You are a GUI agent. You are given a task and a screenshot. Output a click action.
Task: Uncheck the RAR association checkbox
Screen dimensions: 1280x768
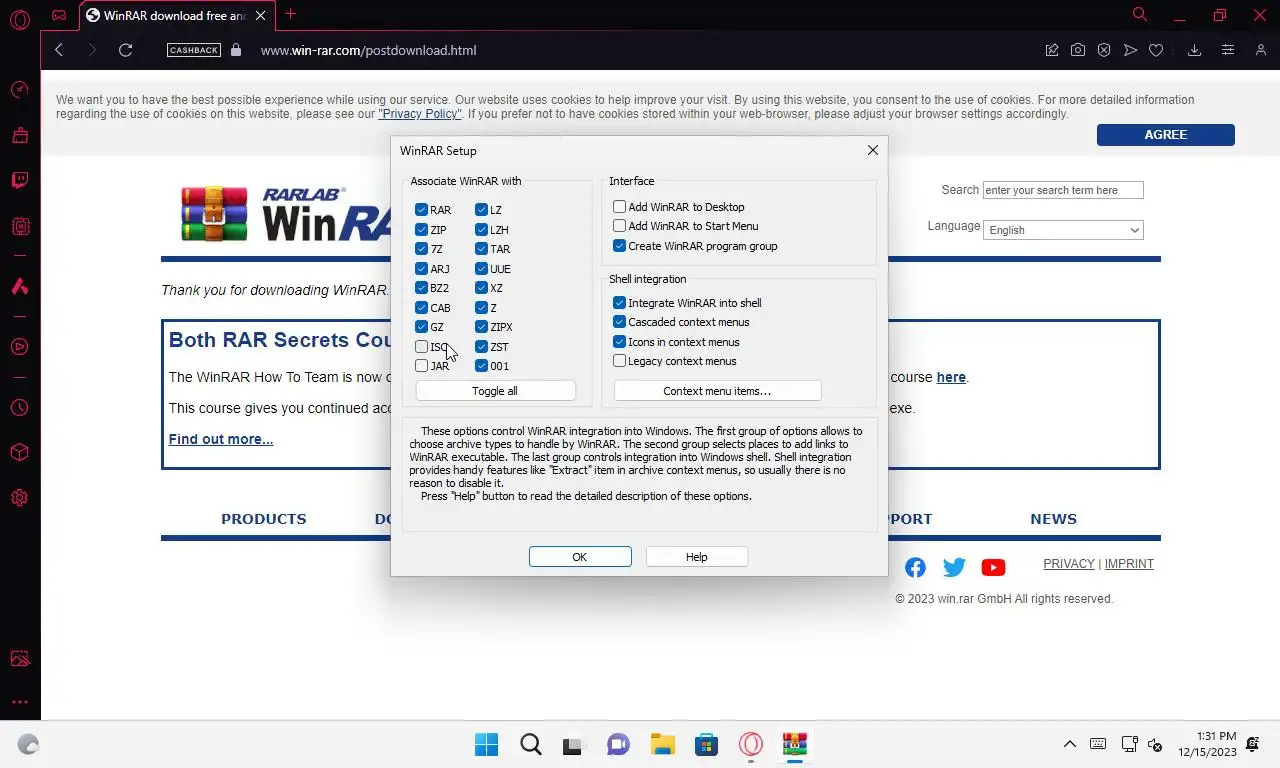[421, 210]
